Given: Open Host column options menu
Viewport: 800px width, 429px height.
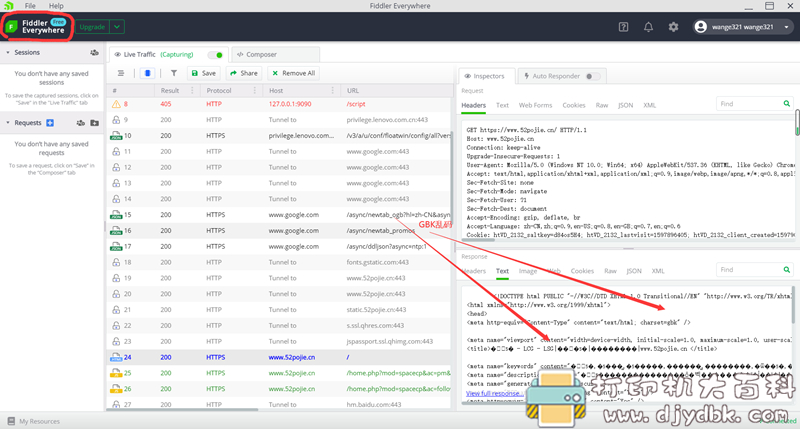Looking at the screenshot, I should [x=333, y=90].
